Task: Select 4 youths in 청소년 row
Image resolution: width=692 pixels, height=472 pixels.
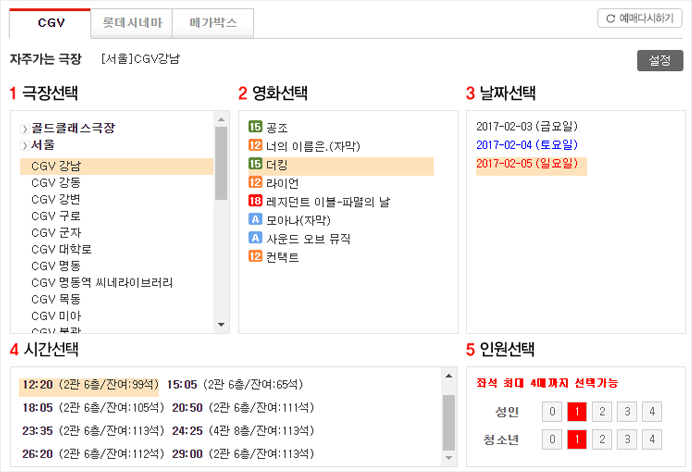Action: (x=652, y=439)
